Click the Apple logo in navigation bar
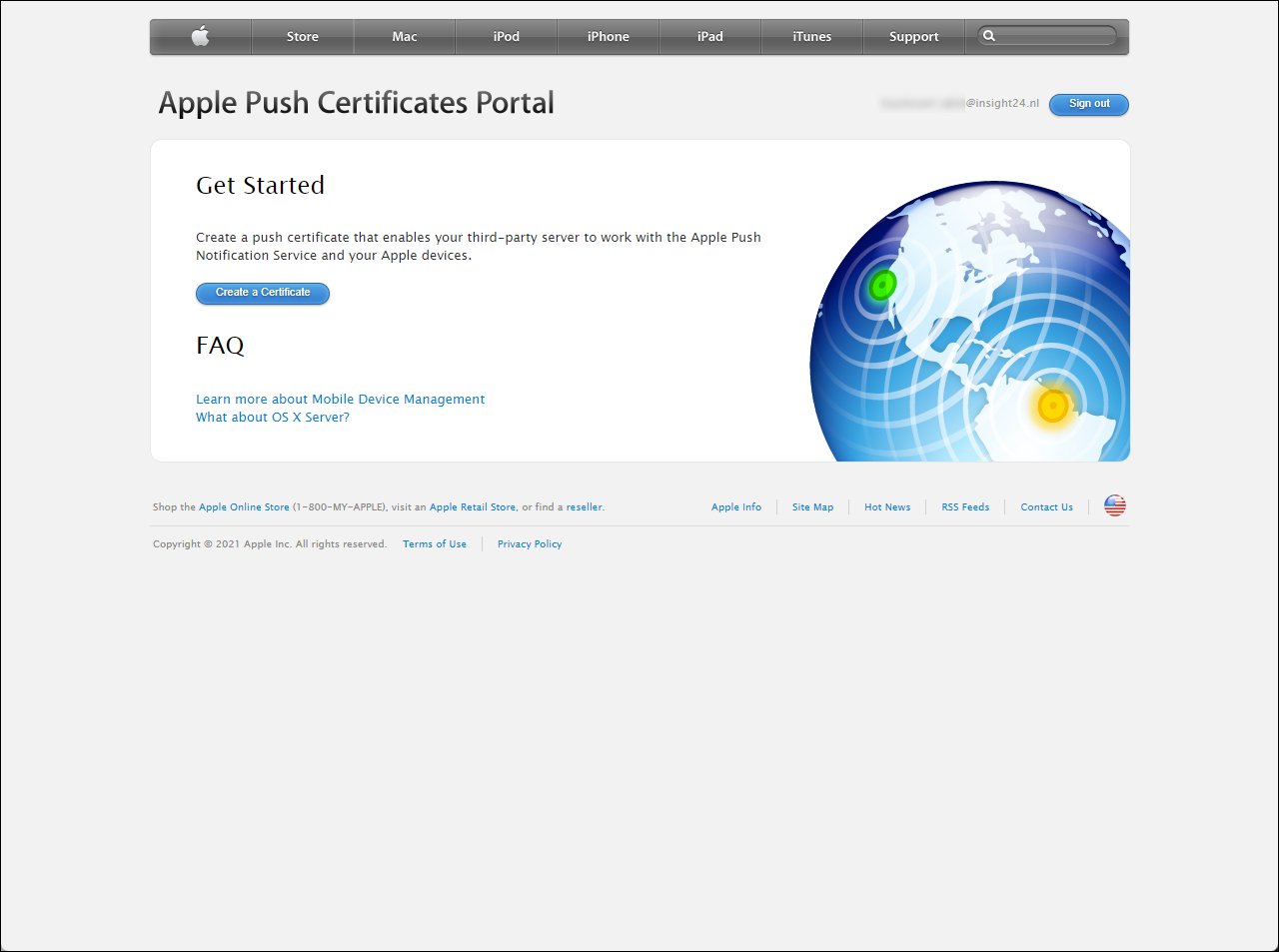The image size is (1279, 952). tap(201, 37)
